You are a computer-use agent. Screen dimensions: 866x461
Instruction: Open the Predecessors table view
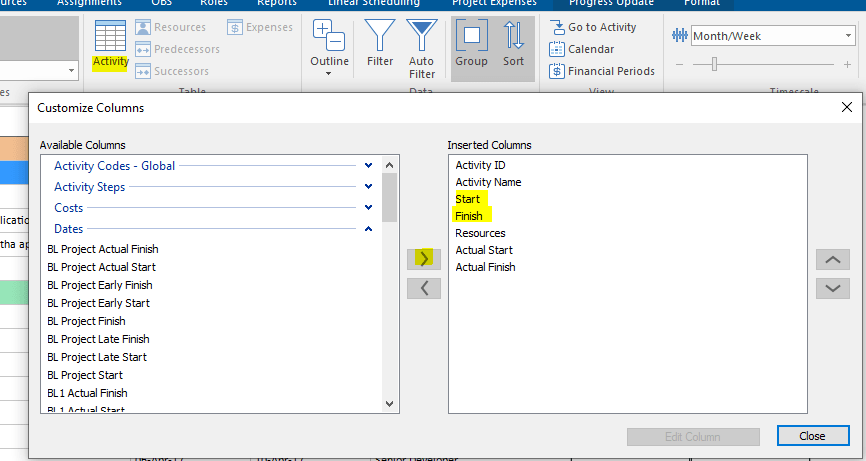[x=177, y=49]
